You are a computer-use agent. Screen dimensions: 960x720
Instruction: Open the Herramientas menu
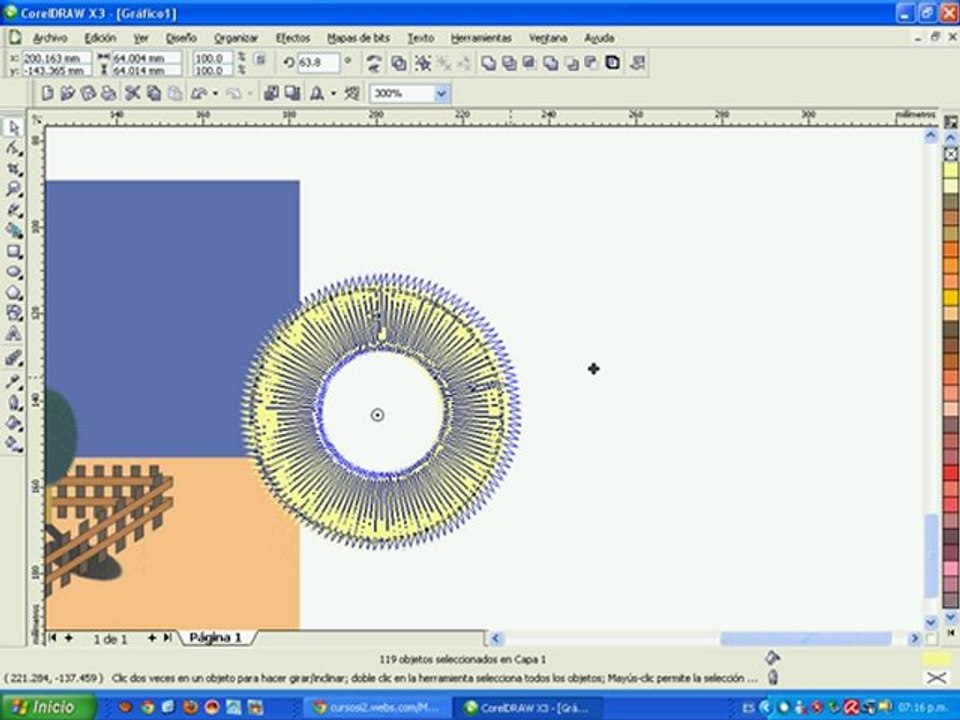tap(481, 38)
